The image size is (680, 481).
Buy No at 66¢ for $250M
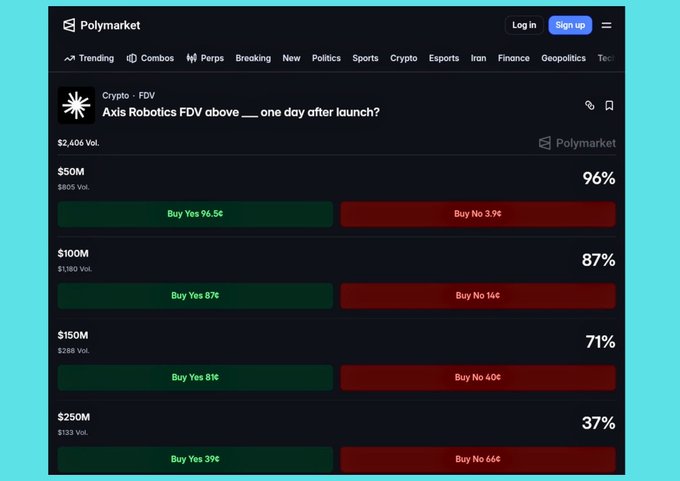(x=478, y=459)
